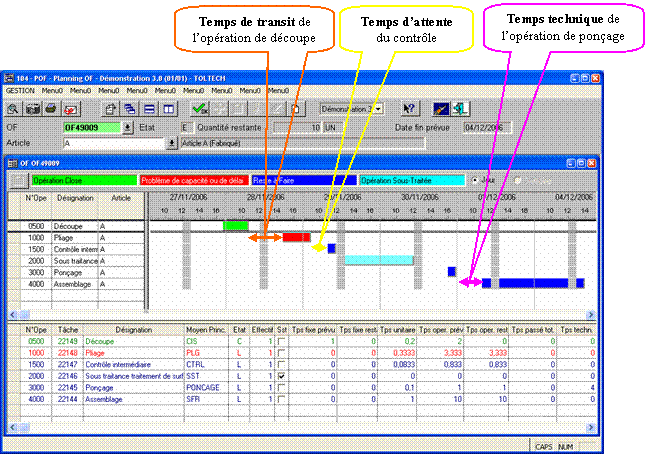Click the OF49009 input field

click(x=92, y=128)
